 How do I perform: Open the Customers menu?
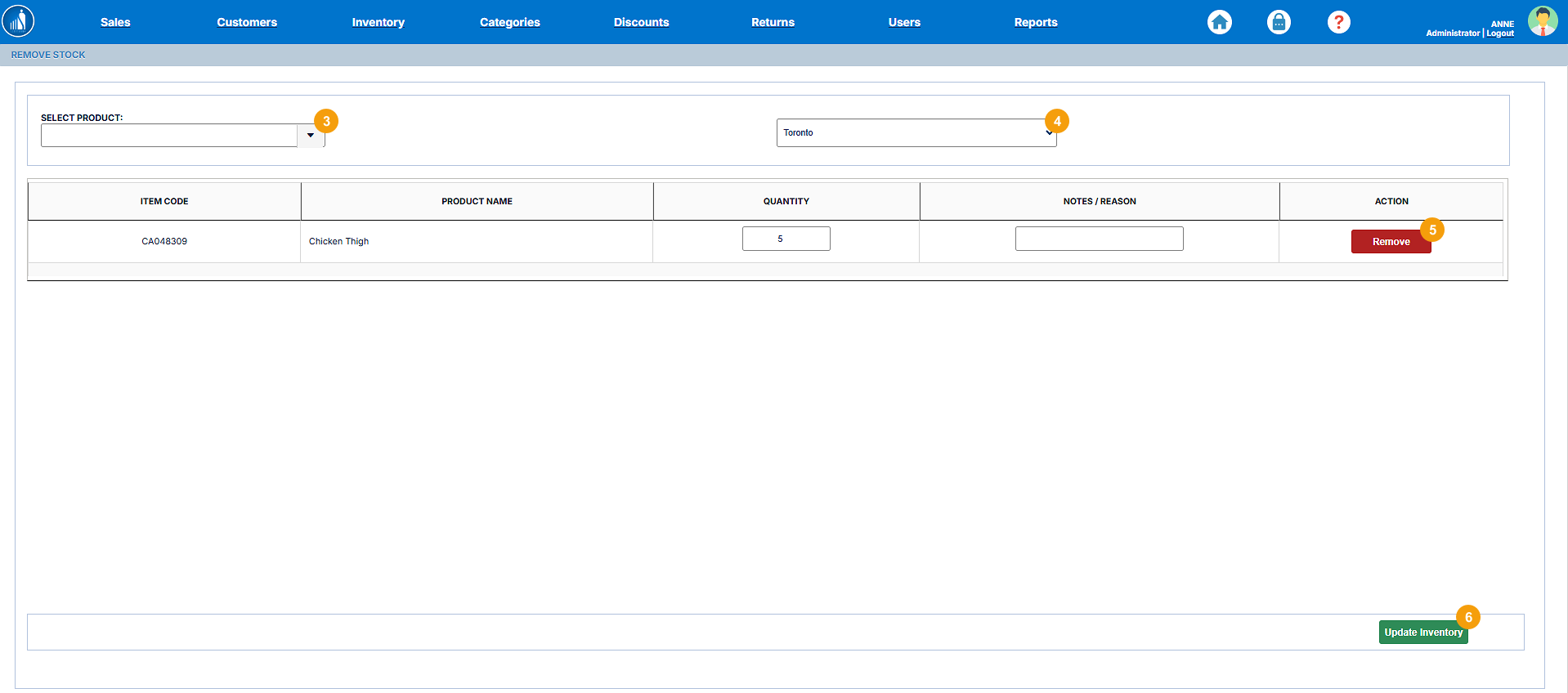[x=247, y=22]
